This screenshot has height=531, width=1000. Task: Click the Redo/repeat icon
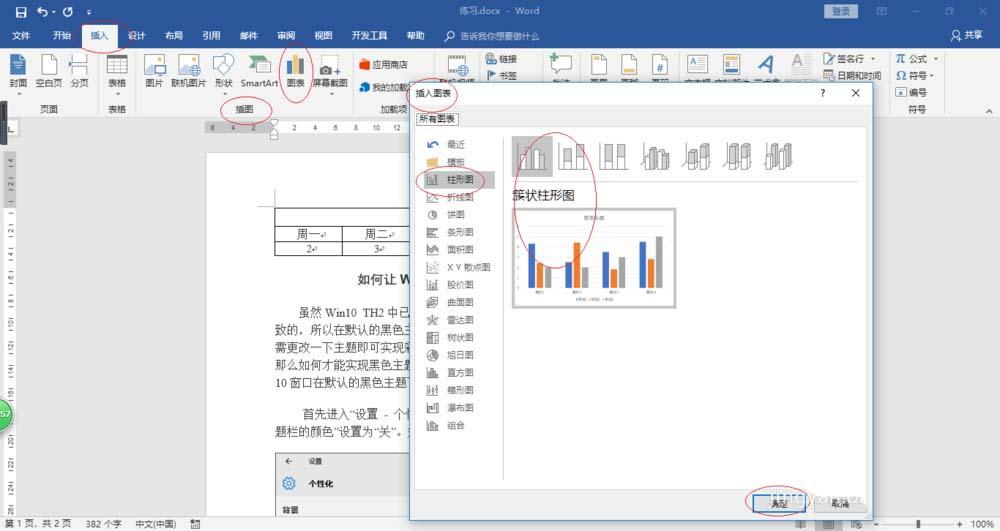[x=68, y=12]
